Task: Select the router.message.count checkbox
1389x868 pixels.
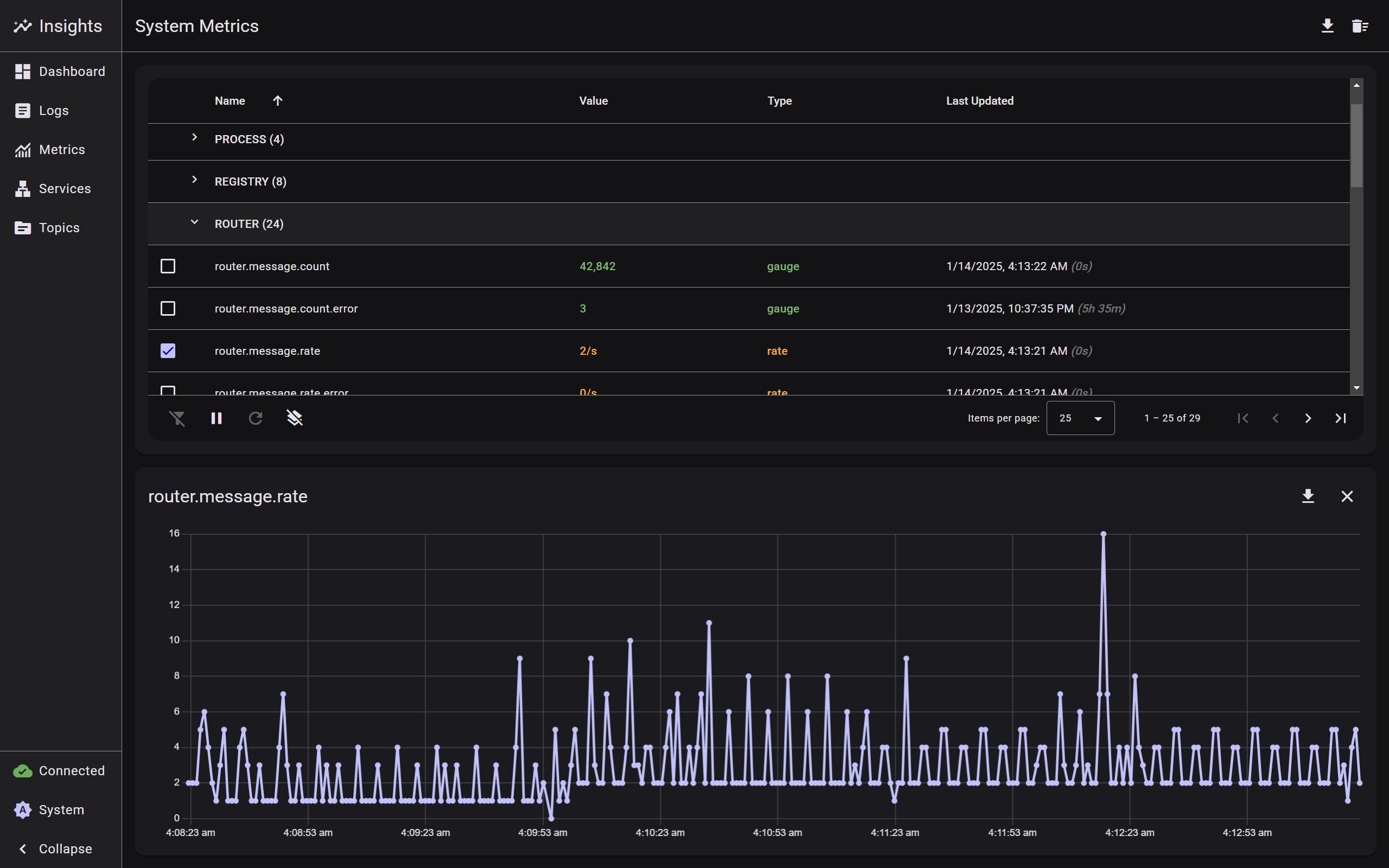Action: point(167,266)
